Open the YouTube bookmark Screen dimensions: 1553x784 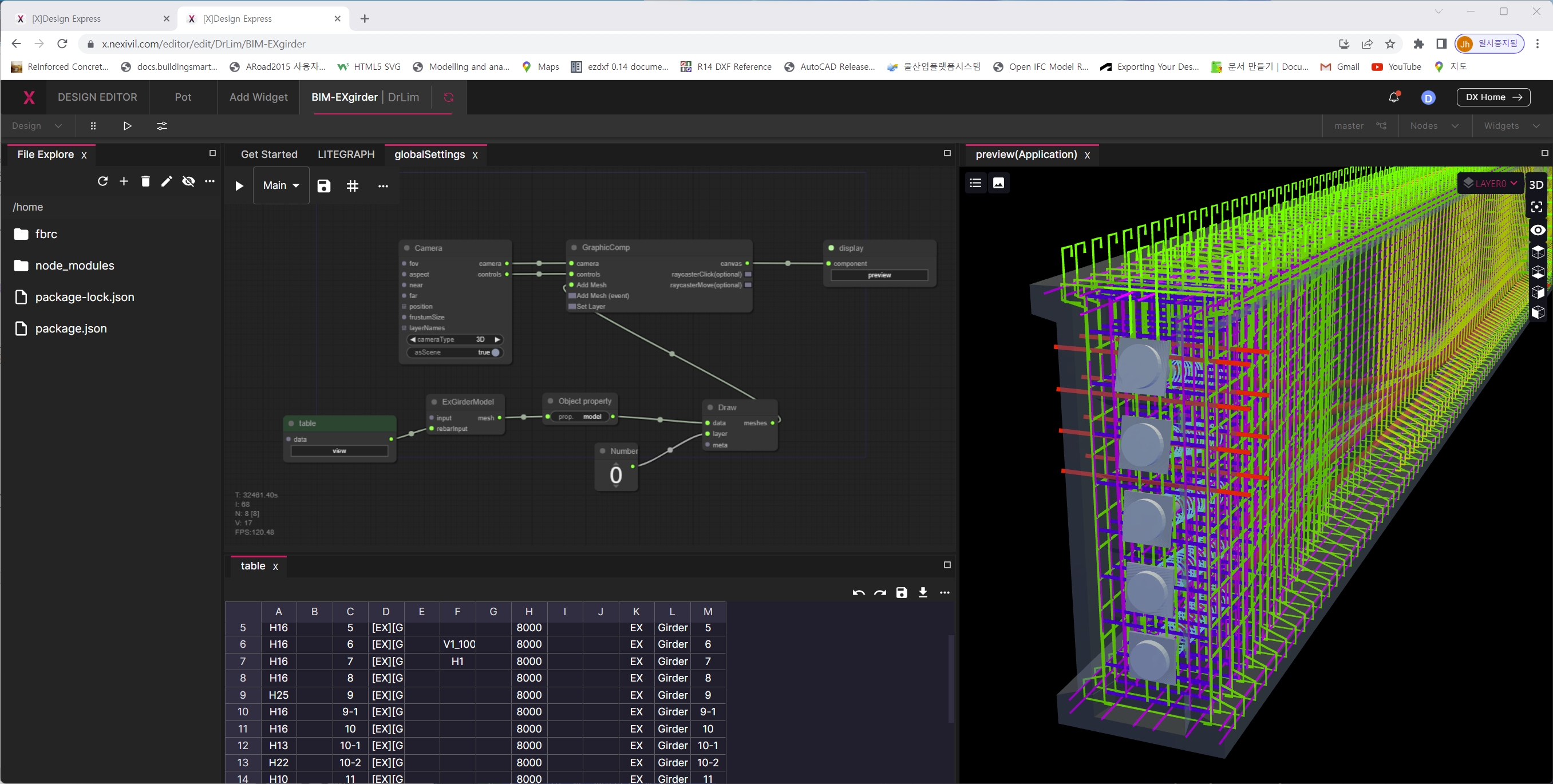click(1397, 67)
